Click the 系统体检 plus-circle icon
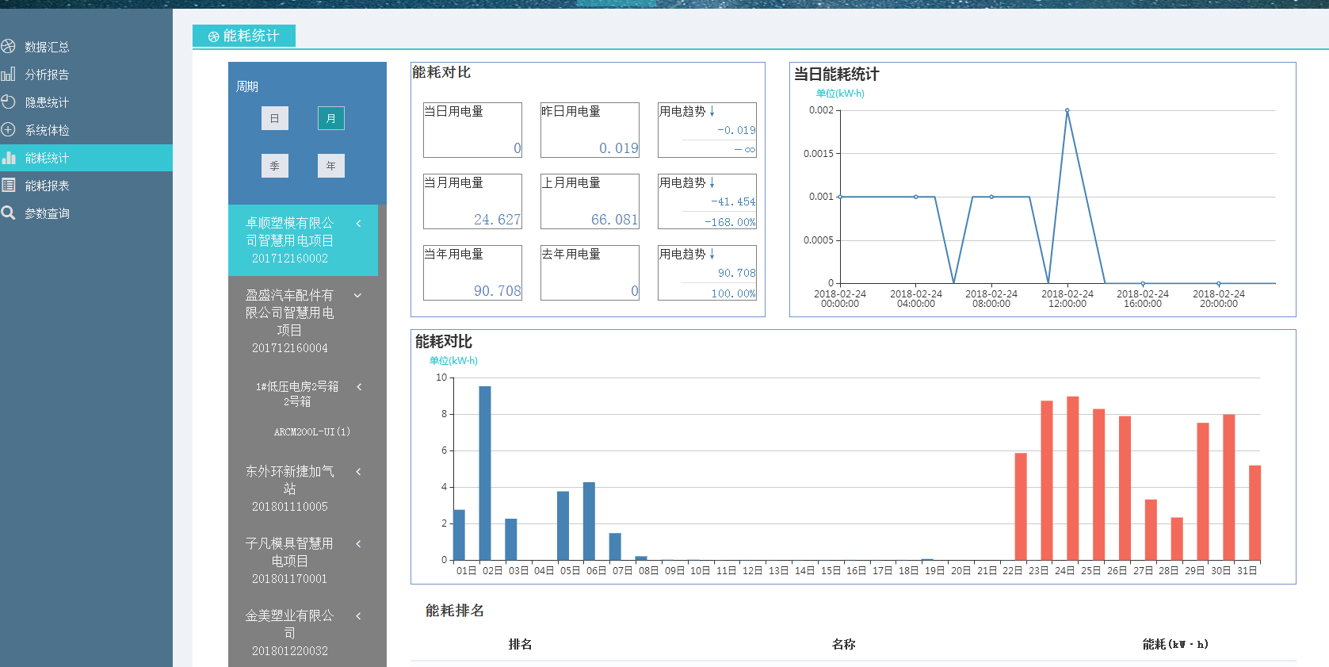This screenshot has height=667, width=1329. (x=8, y=130)
